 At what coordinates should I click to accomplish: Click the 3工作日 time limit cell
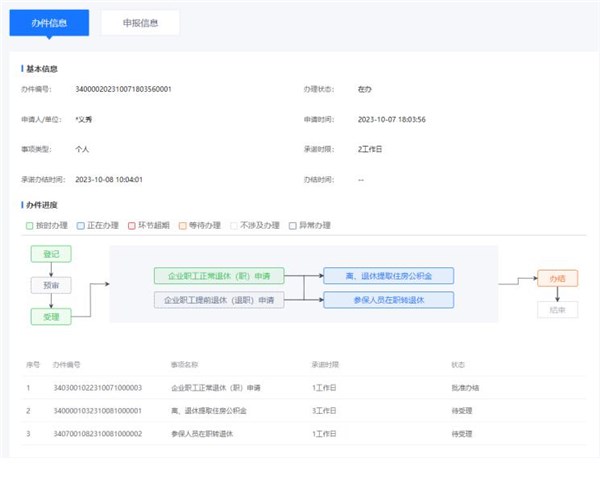pos(324,411)
